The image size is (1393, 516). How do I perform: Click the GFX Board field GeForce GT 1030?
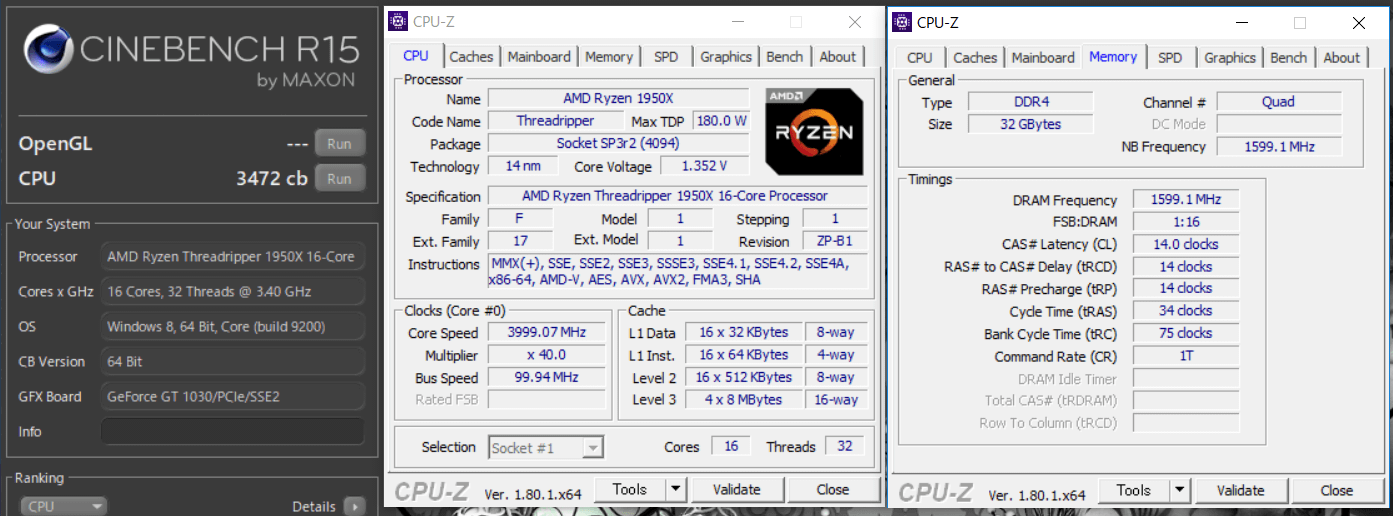tap(232, 396)
